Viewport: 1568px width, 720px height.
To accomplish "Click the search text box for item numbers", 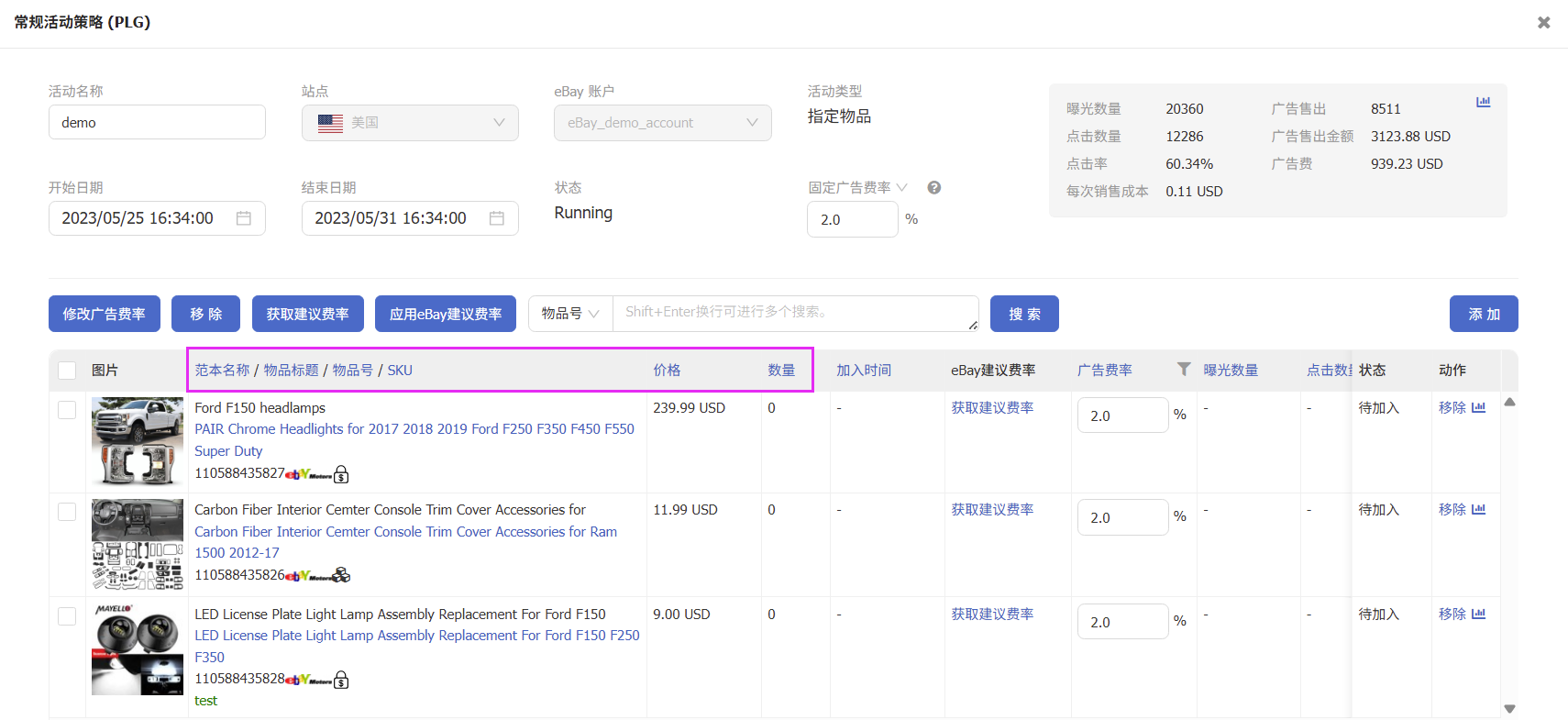I will 794,313.
